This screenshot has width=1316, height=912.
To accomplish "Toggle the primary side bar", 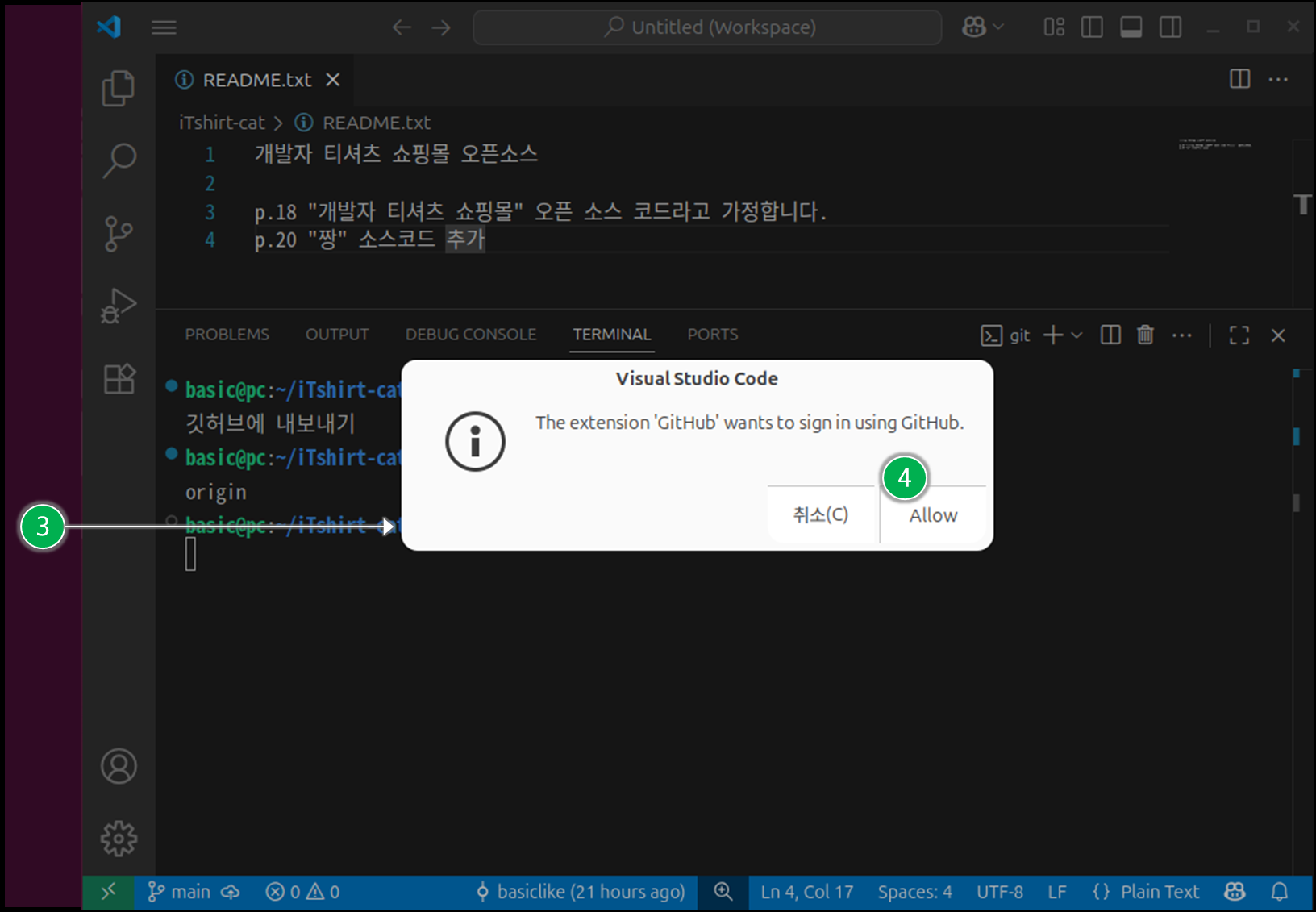I will (x=1092, y=27).
